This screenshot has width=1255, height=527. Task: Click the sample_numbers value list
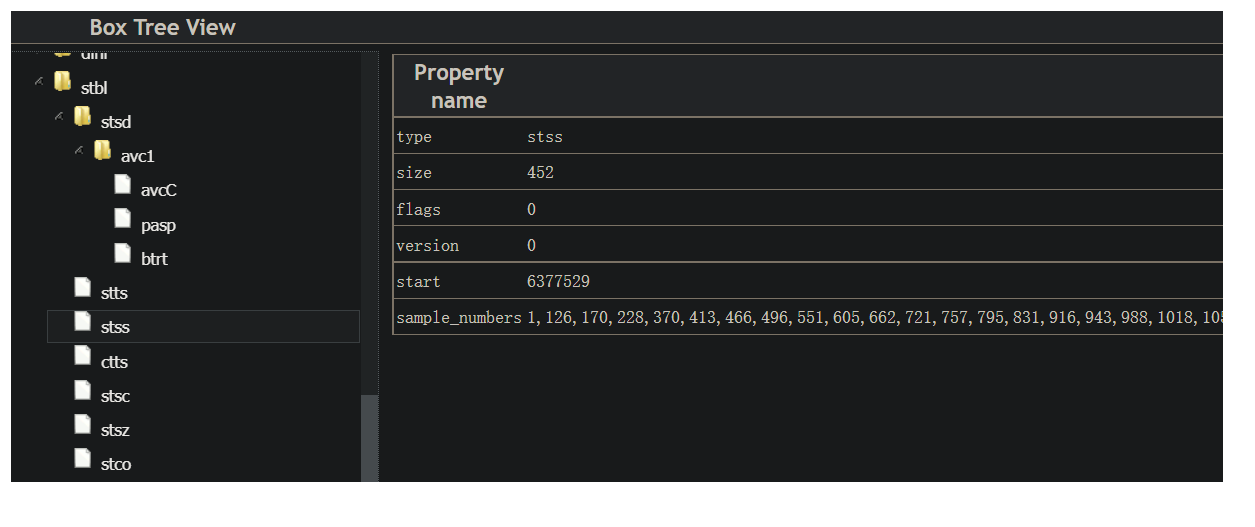point(874,318)
